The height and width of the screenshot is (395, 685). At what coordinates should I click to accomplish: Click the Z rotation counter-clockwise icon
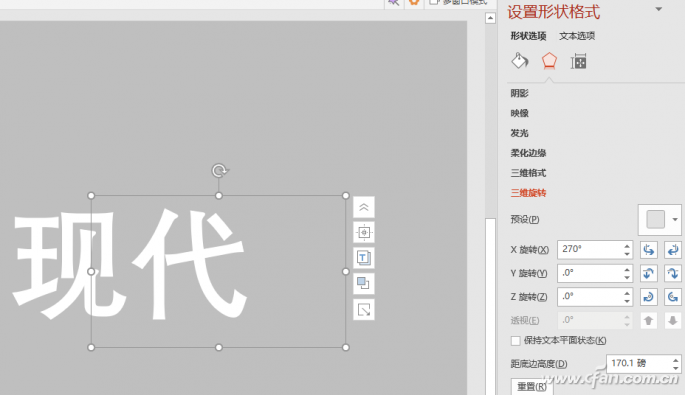(673, 297)
